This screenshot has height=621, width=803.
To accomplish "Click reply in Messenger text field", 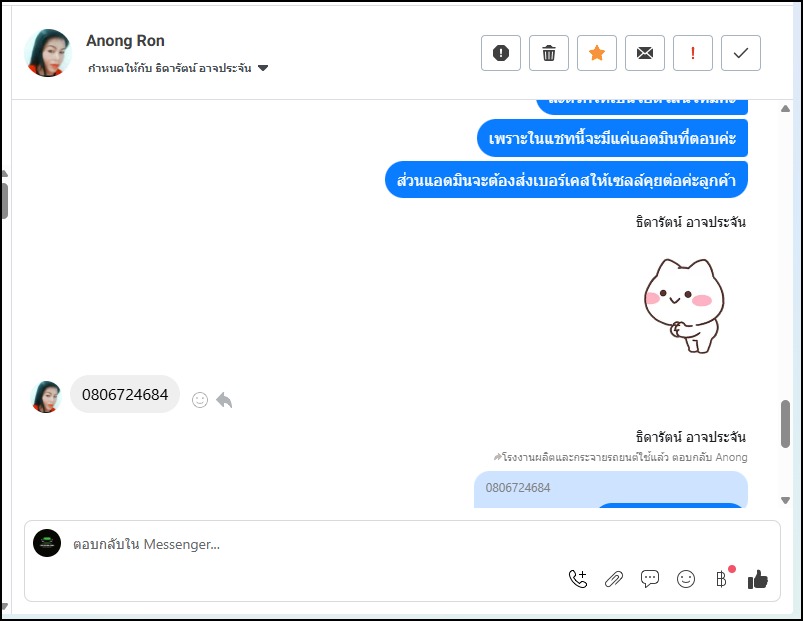I will (x=300, y=545).
